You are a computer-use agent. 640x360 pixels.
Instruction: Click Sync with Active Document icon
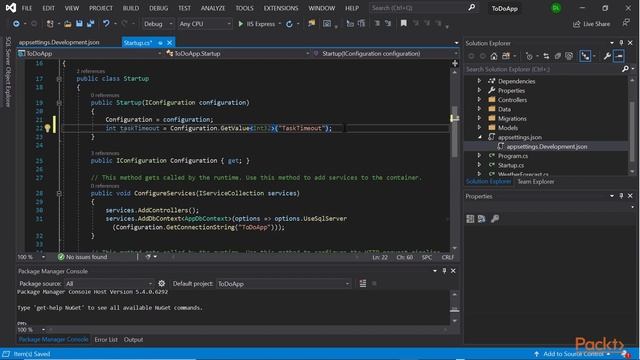click(x=546, y=56)
